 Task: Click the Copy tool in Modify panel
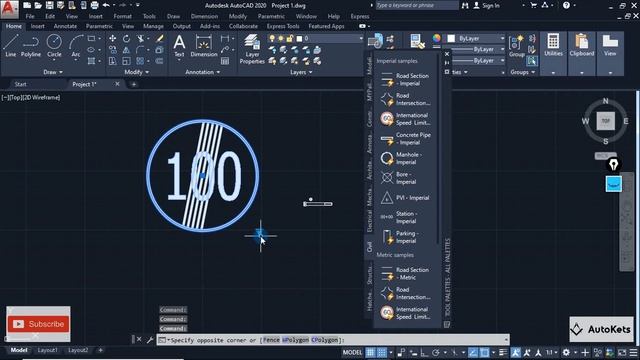pos(113,50)
